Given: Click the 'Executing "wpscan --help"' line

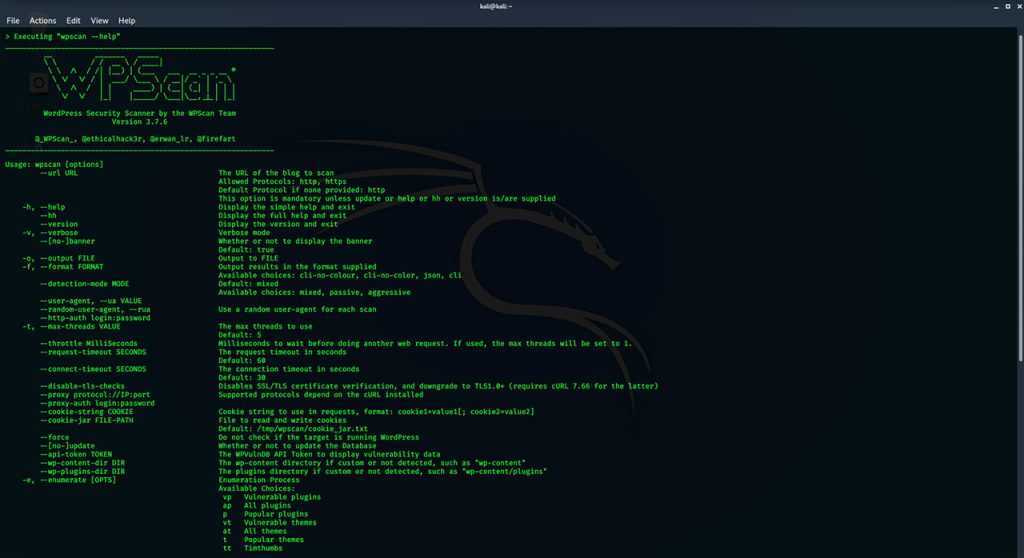Looking at the screenshot, I should 63,37.
